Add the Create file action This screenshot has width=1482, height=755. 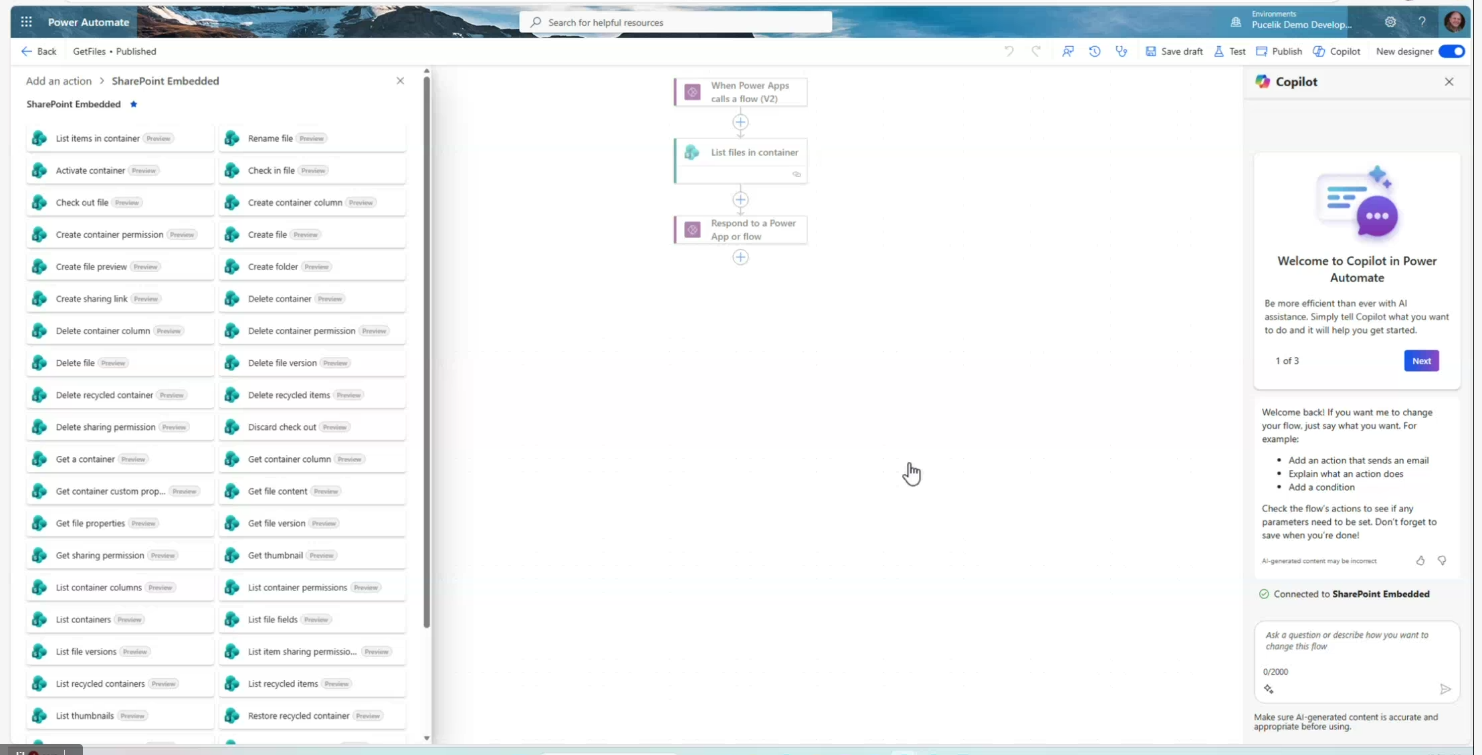[312, 234]
